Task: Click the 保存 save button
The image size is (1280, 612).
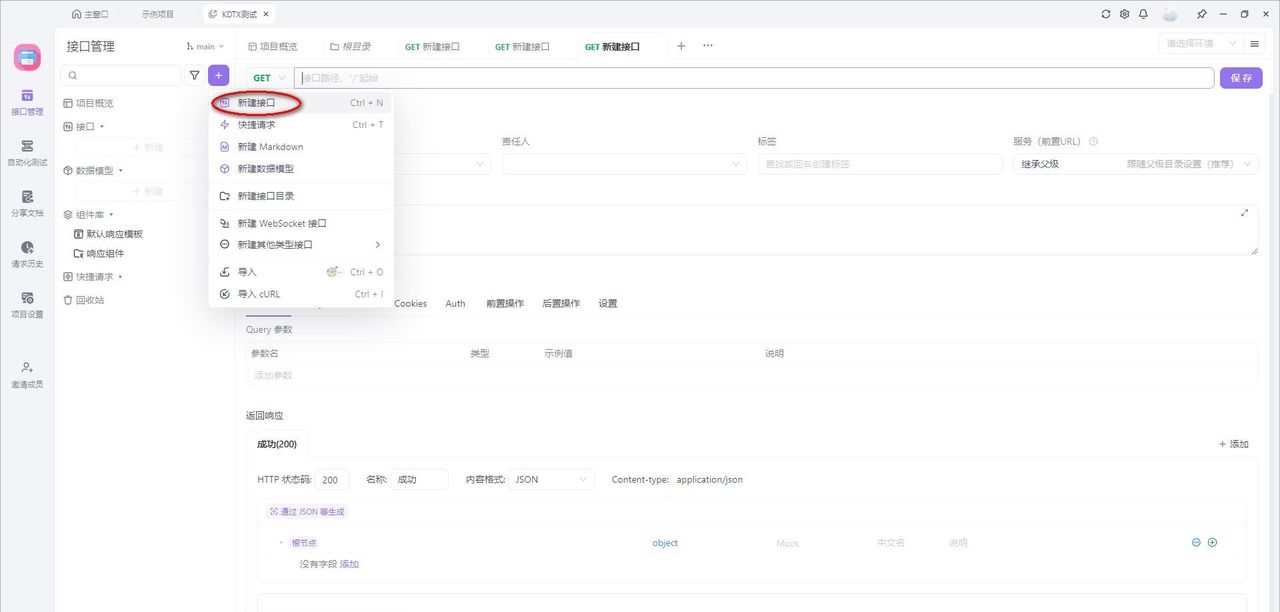Action: (1240, 77)
